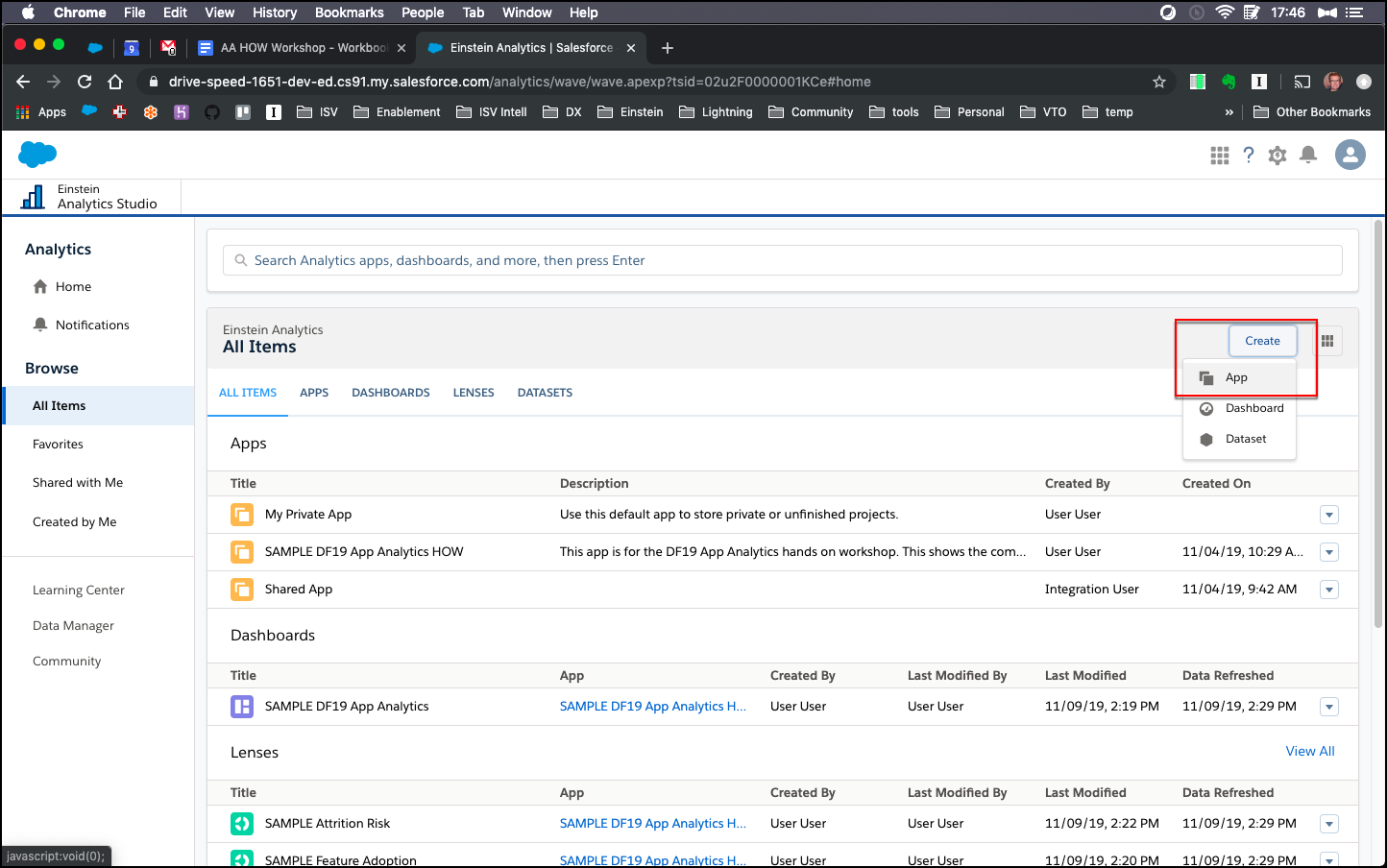Open the row menu for SAMPLE DF19 App Analytics dashboard
1387x868 pixels.
(x=1329, y=707)
